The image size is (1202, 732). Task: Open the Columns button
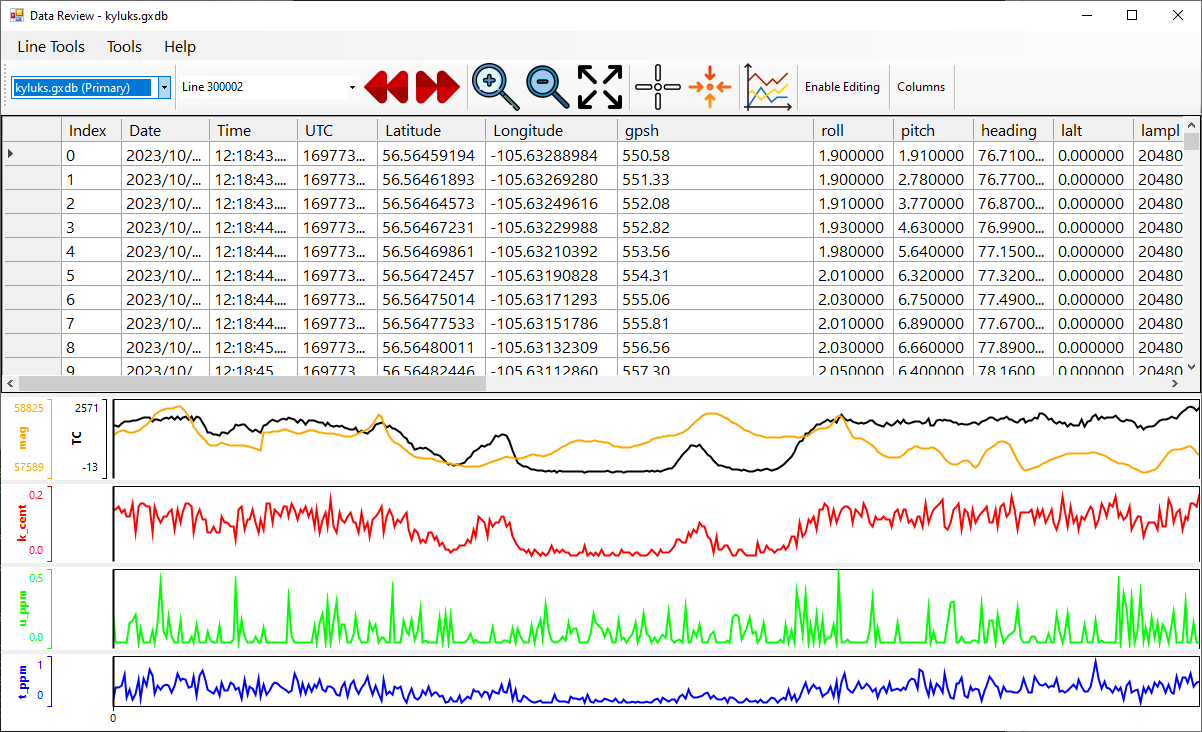921,87
